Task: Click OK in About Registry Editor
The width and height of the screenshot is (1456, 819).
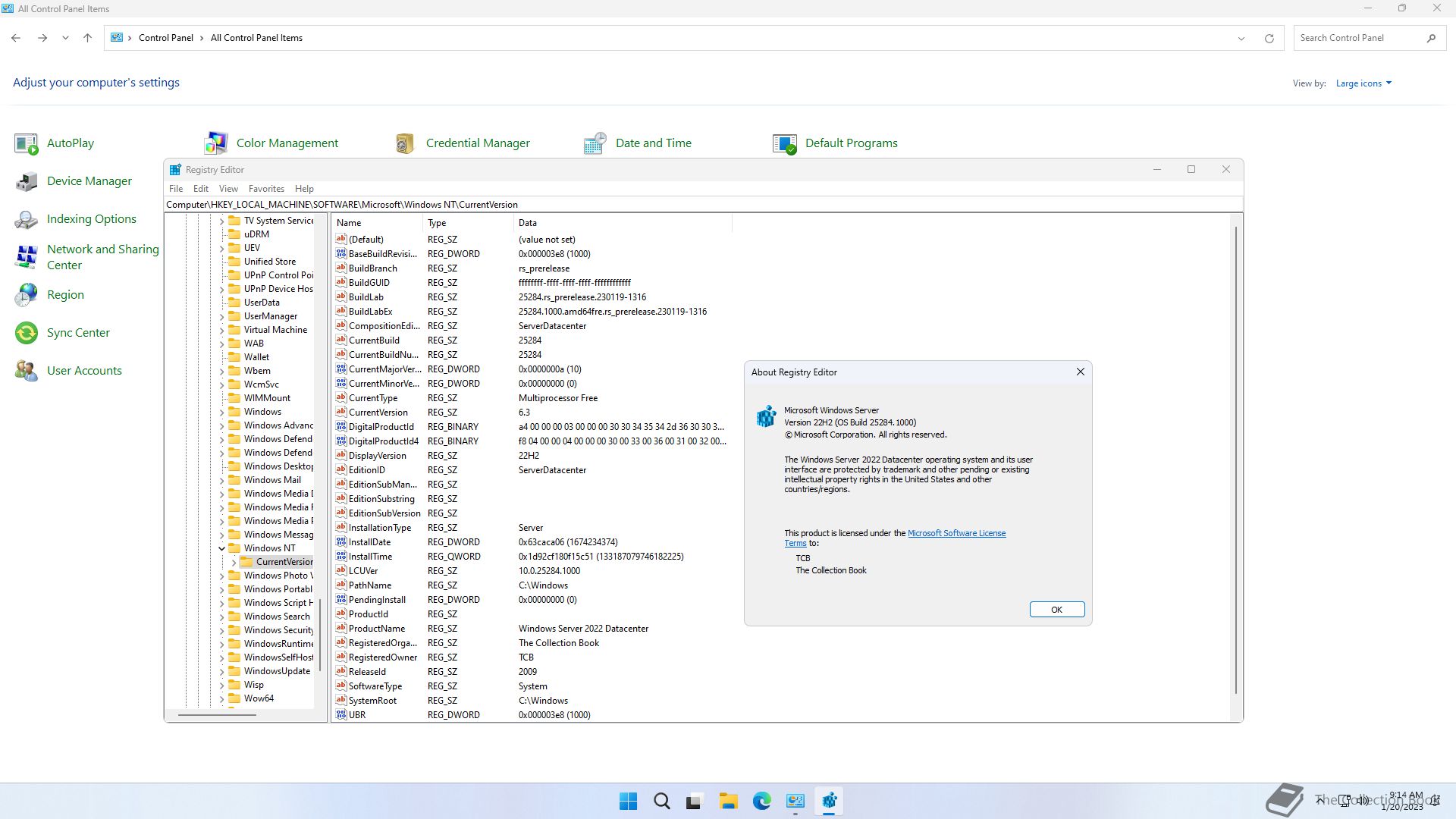Action: 1056,610
